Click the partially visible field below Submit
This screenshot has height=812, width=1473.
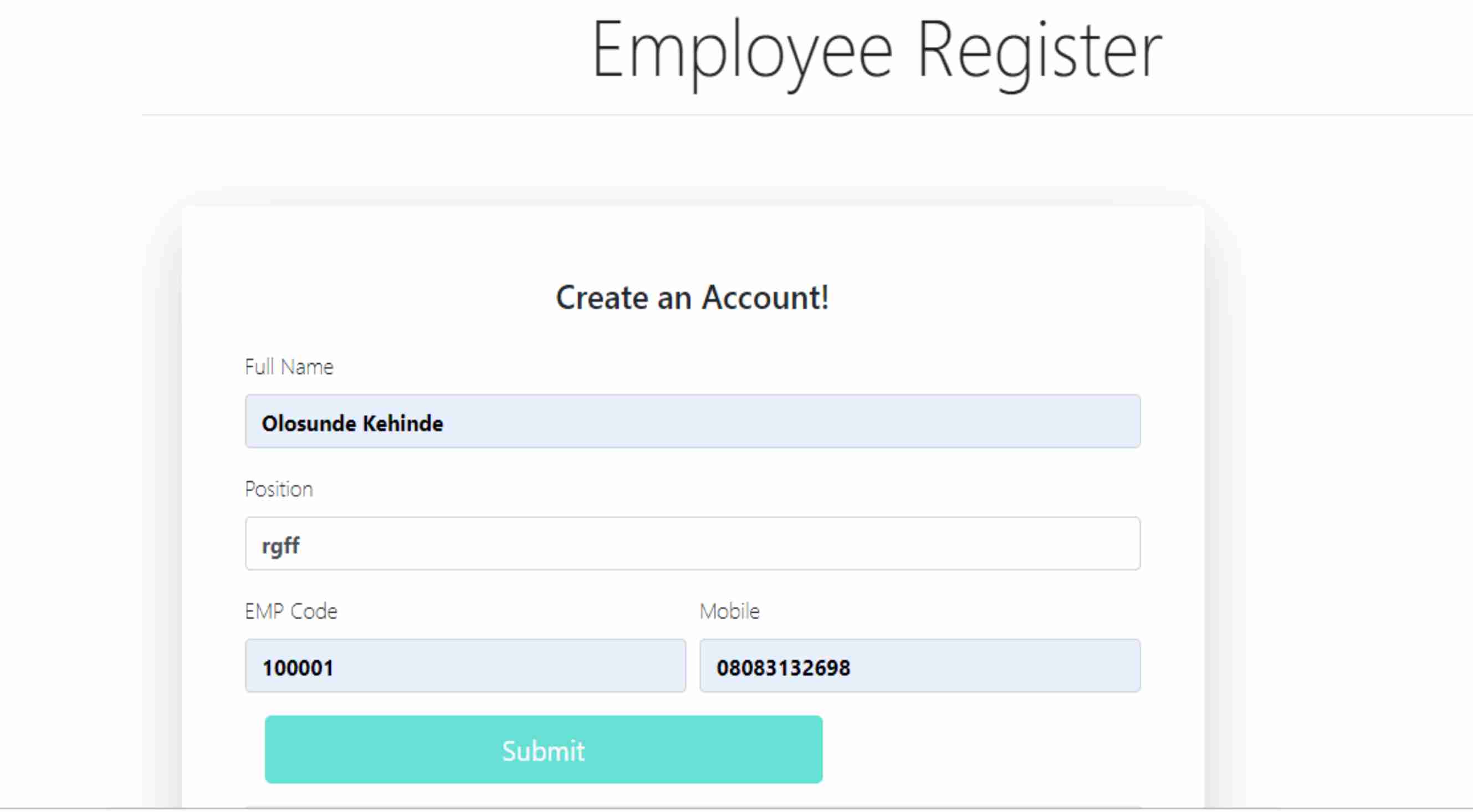pos(693,808)
